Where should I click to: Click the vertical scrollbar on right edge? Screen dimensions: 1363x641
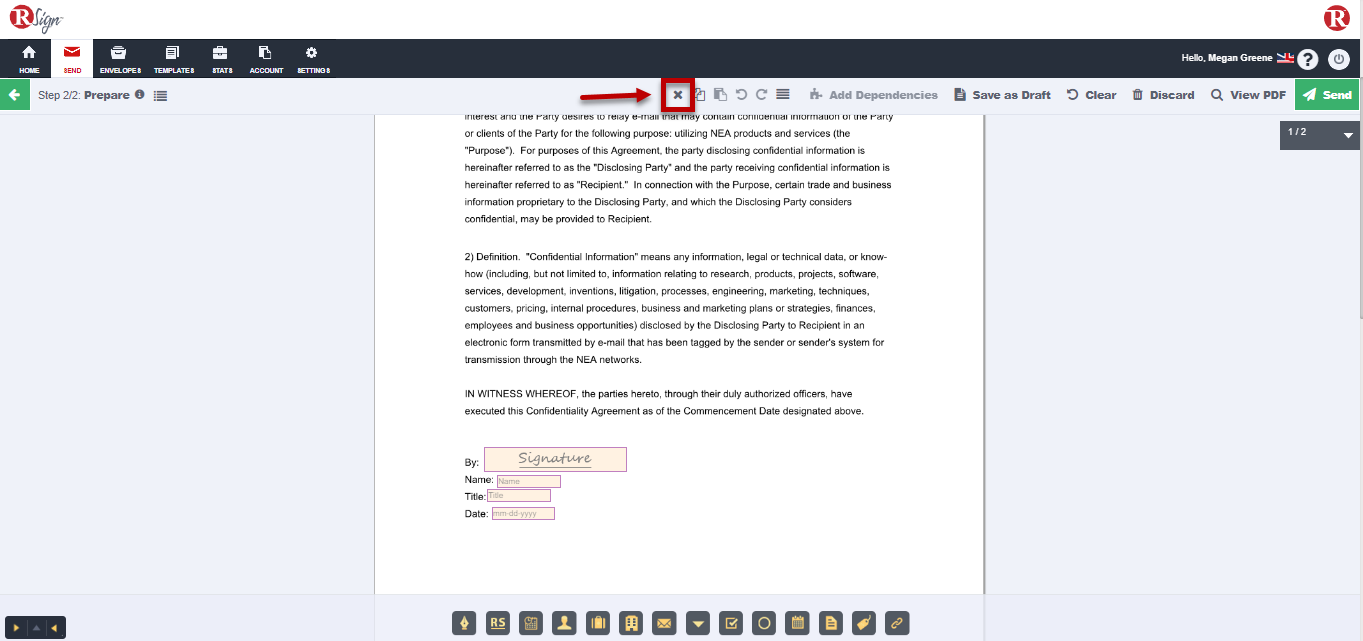pyautogui.click(x=1357, y=200)
